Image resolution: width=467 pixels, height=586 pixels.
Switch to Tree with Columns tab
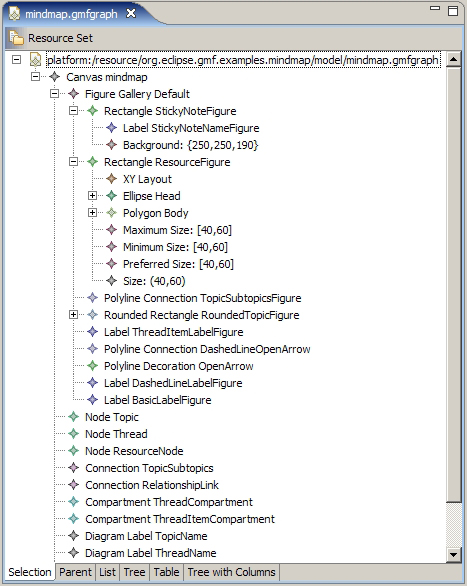[x=231, y=572]
